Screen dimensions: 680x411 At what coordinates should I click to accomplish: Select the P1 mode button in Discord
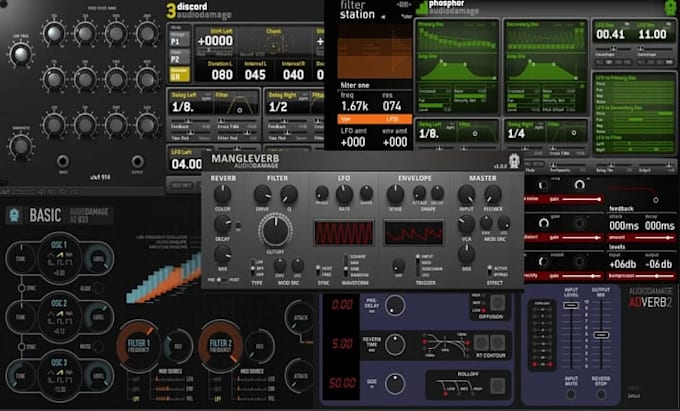(x=179, y=39)
